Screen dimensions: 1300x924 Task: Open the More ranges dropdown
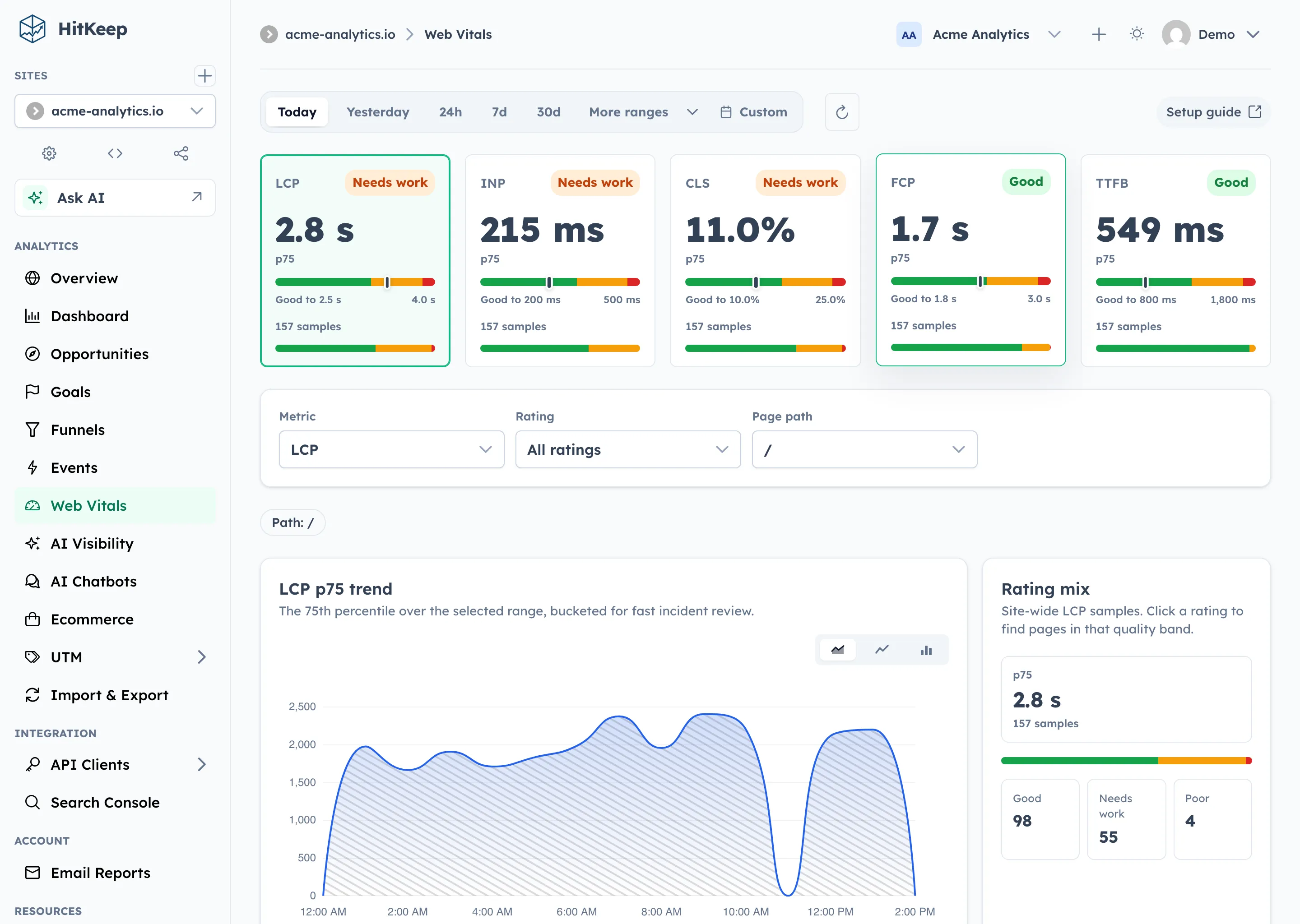point(643,112)
